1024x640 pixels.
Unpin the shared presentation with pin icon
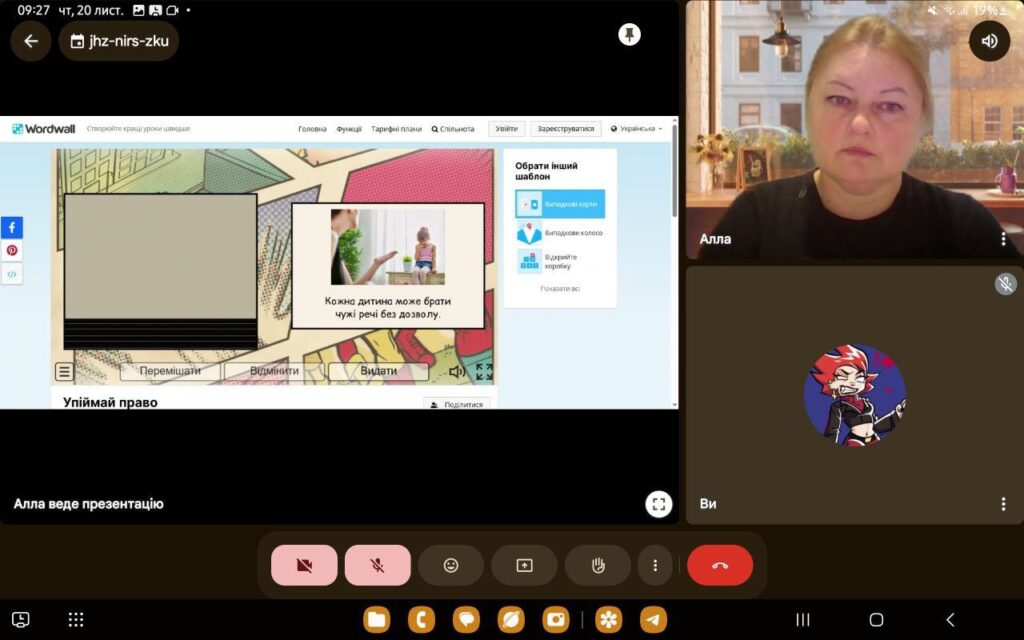point(629,35)
